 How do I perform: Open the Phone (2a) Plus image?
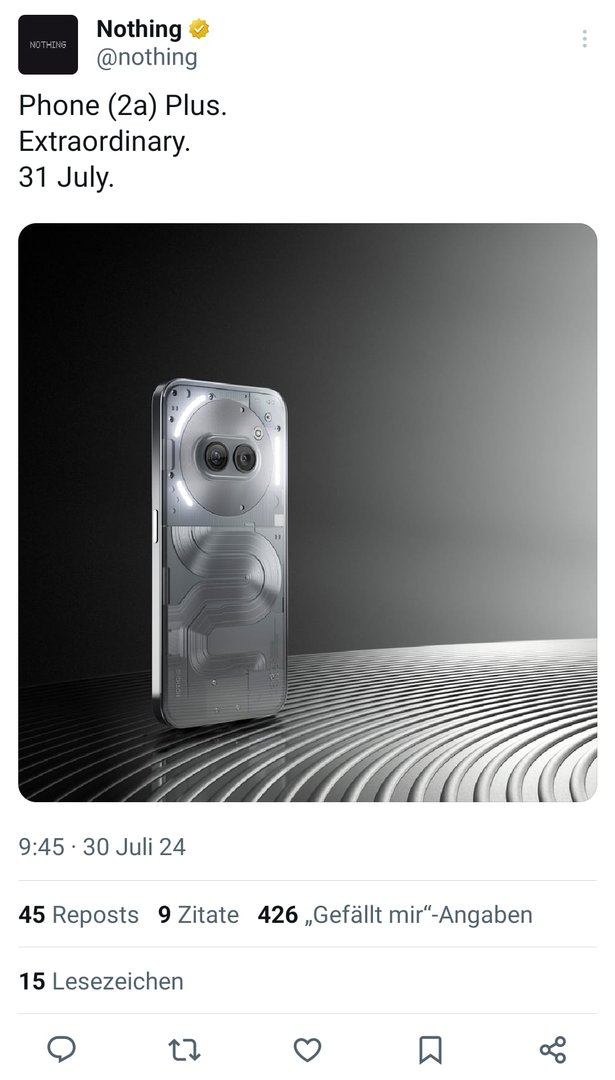pos(307,512)
